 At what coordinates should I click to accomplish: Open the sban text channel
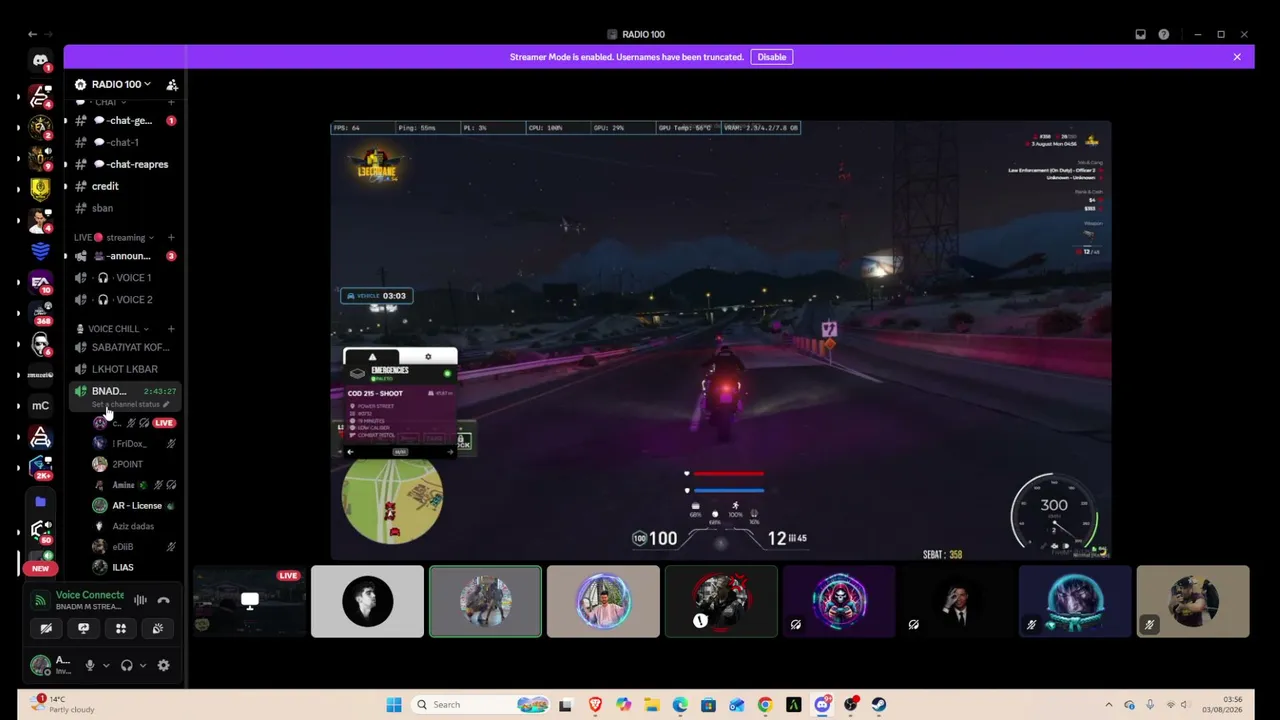coord(125,208)
